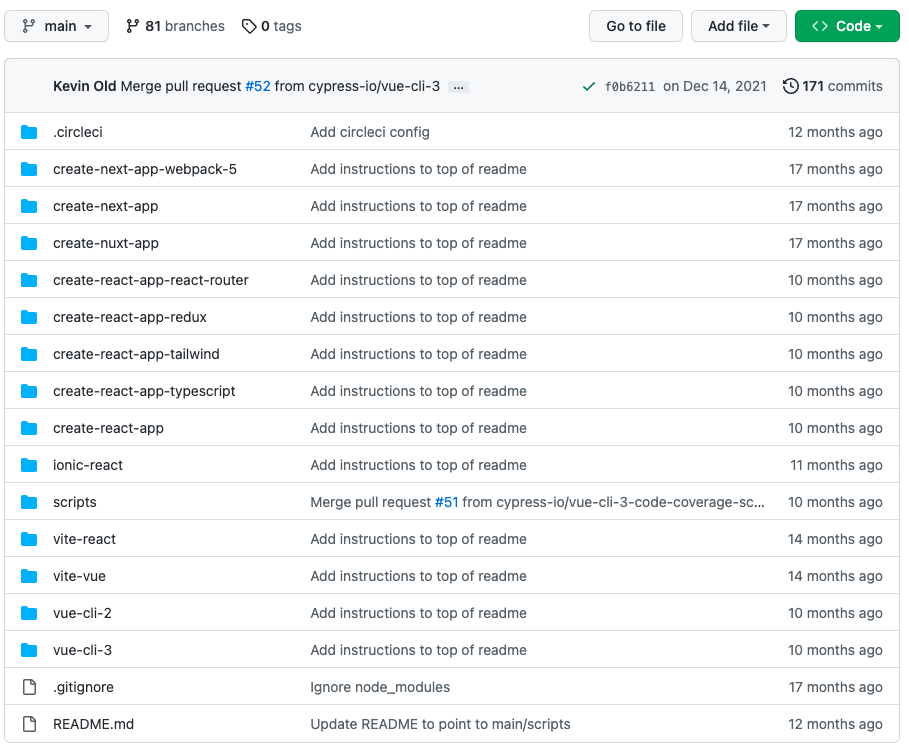Click folder icon for vue-cli-2

[29, 613]
